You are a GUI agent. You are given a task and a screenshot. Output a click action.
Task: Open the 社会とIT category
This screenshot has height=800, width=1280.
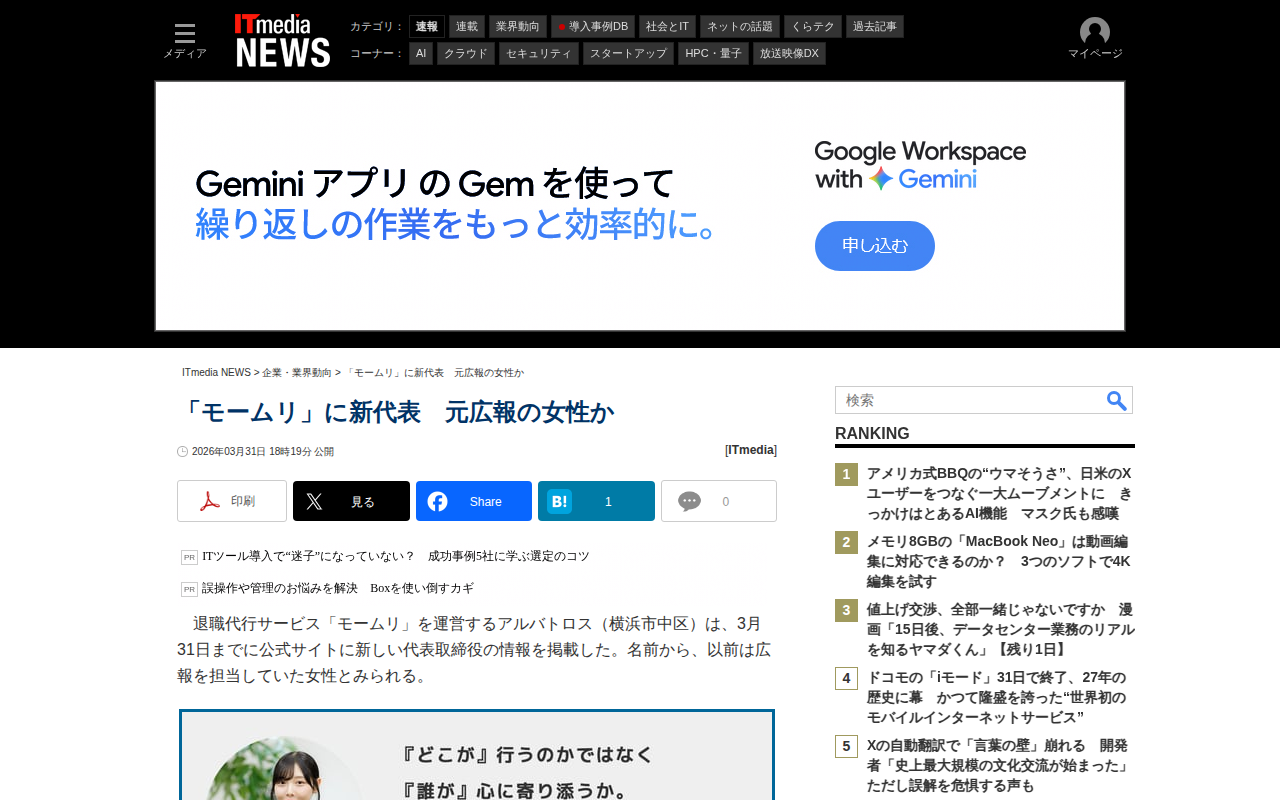(667, 27)
